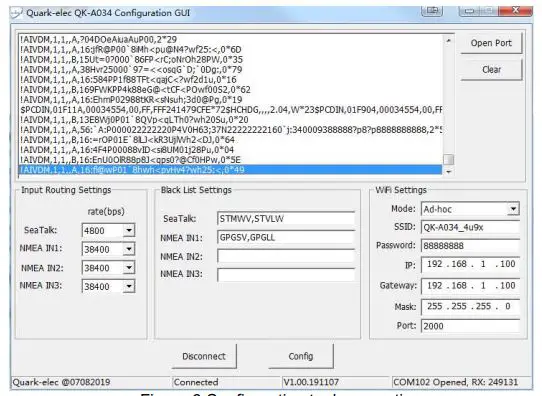The width and height of the screenshot is (542, 396).
Task: Edit the Port field showing 2000
Action: pyautogui.click(x=470, y=326)
